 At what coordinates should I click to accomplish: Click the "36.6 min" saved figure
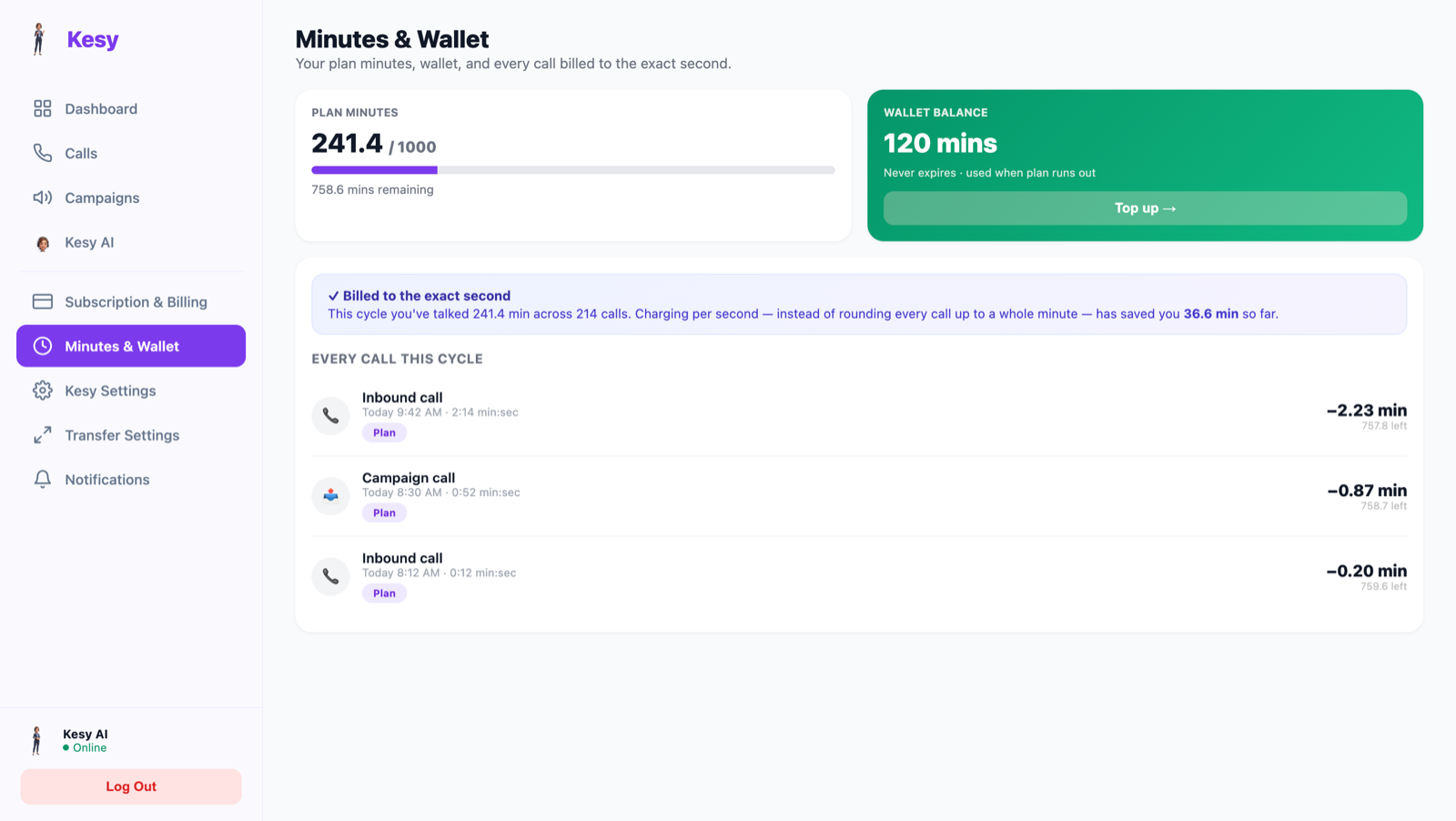coord(1210,314)
